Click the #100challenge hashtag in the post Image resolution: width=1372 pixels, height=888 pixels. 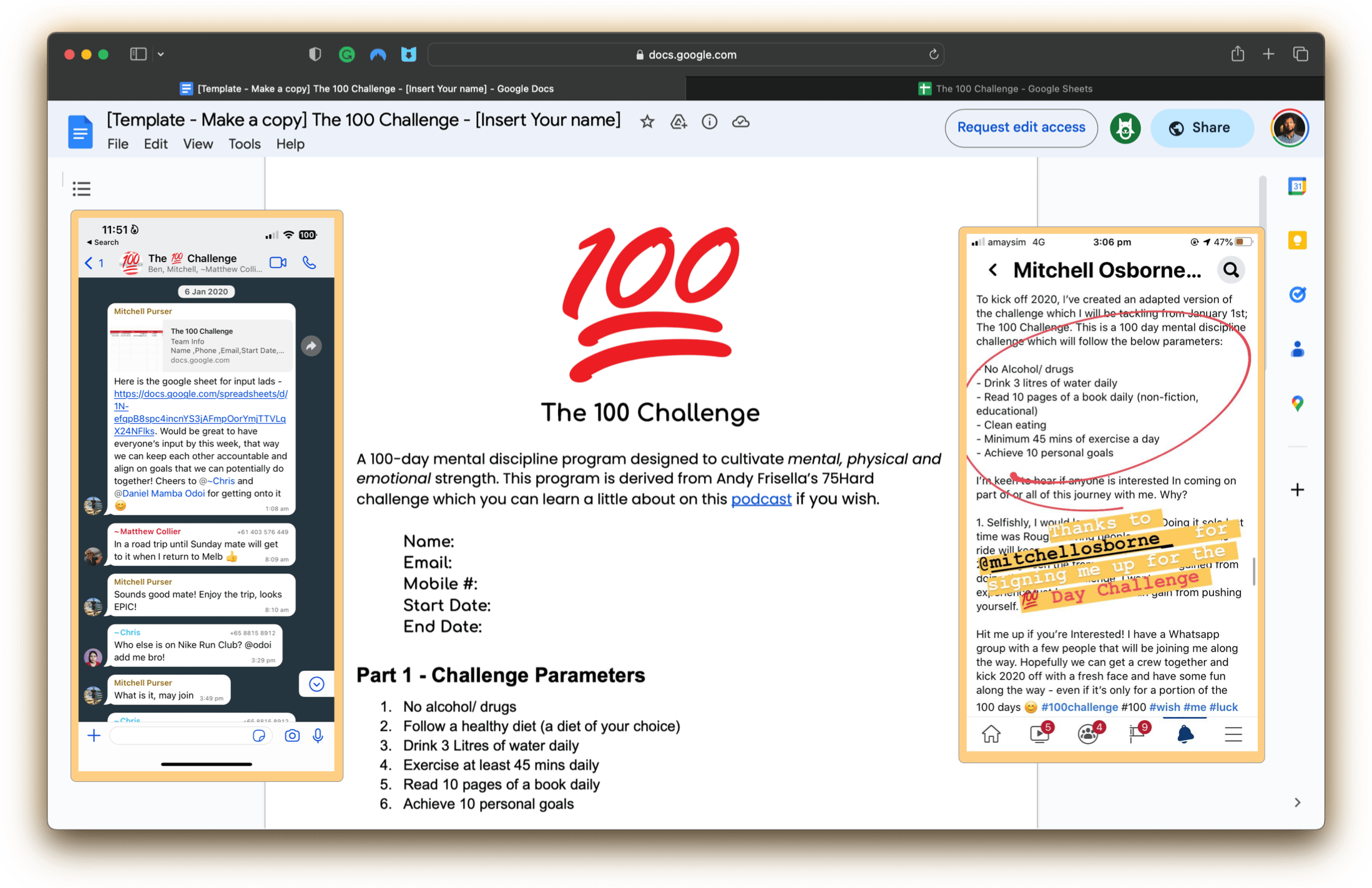point(1079,707)
